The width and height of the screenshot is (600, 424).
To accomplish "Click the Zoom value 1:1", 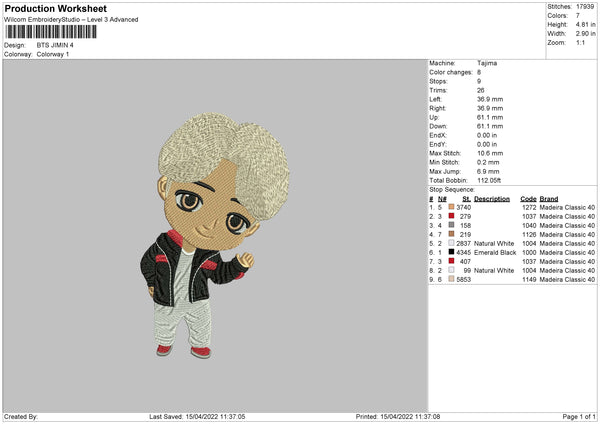I will coord(580,42).
